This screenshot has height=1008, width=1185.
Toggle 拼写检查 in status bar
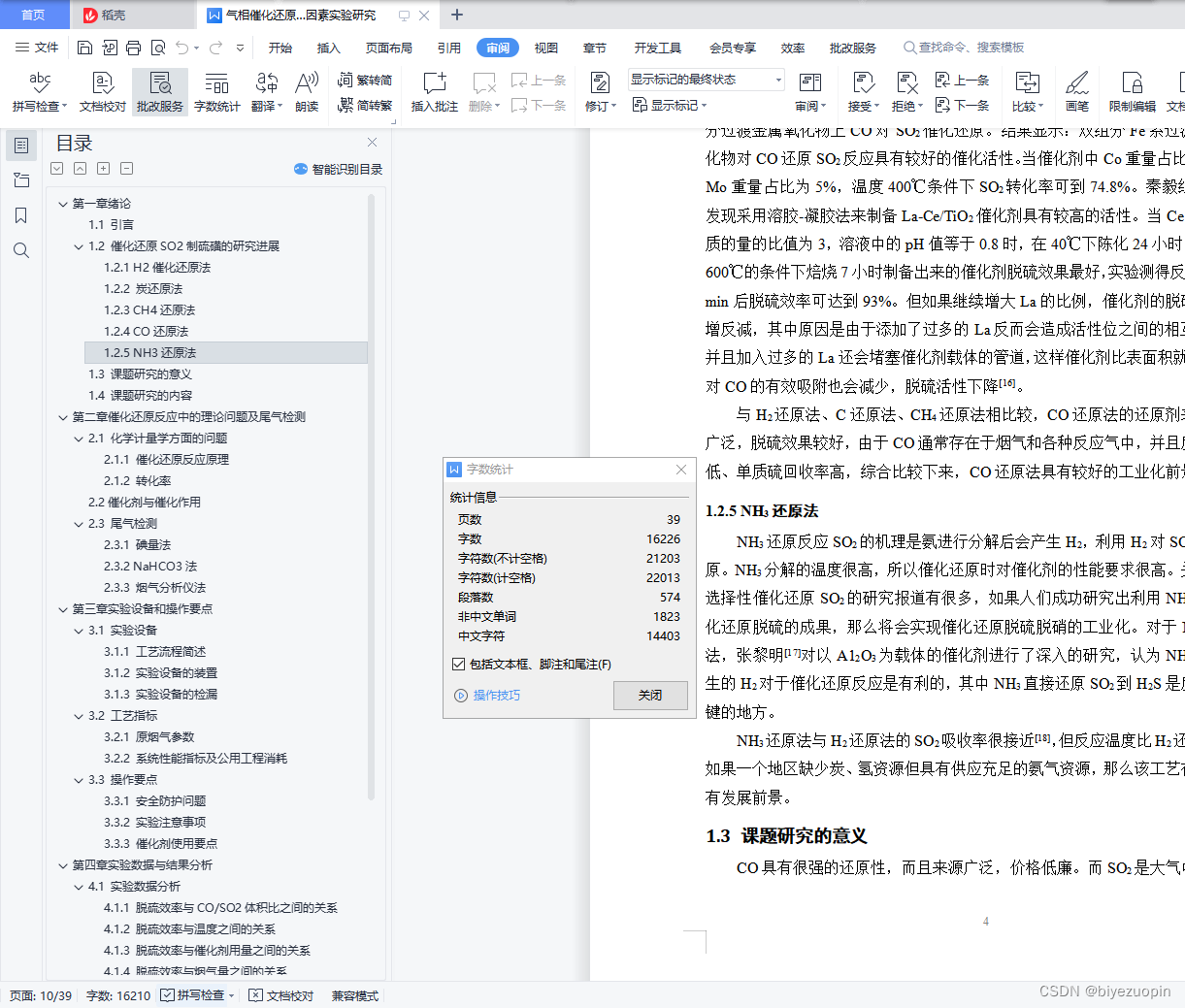197,995
